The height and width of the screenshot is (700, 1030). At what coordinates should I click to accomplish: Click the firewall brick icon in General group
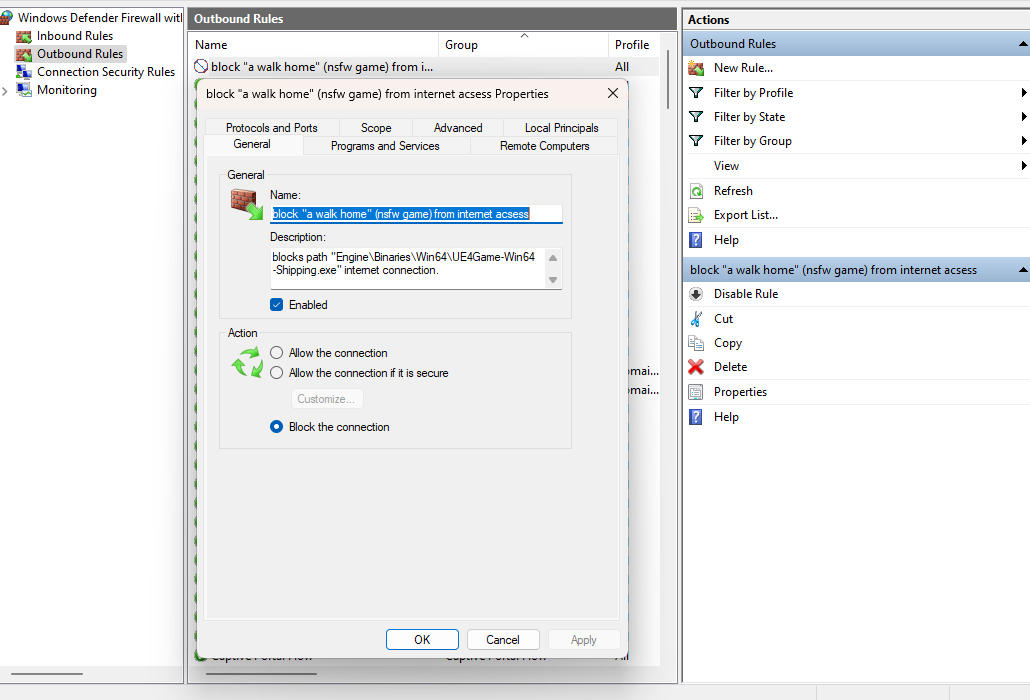pos(247,204)
